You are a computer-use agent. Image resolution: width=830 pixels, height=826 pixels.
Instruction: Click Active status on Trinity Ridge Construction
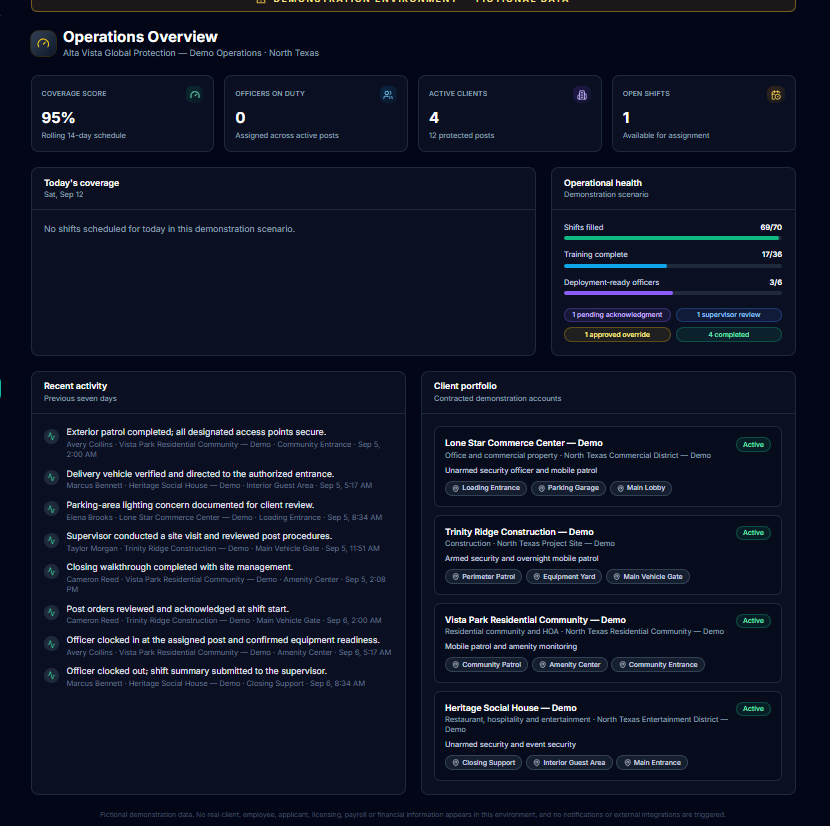pyautogui.click(x=753, y=533)
